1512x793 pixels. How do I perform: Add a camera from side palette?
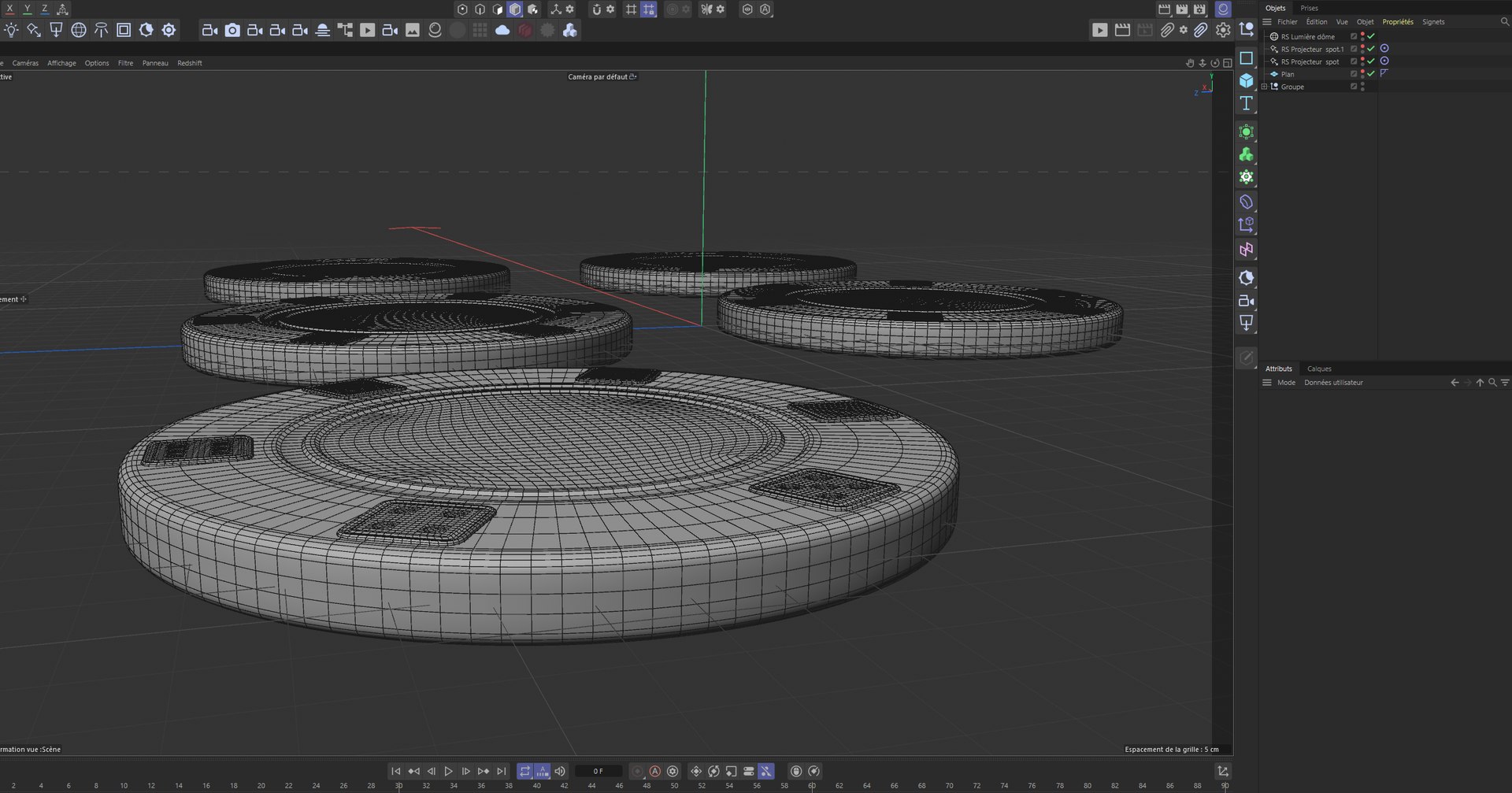(x=1246, y=301)
